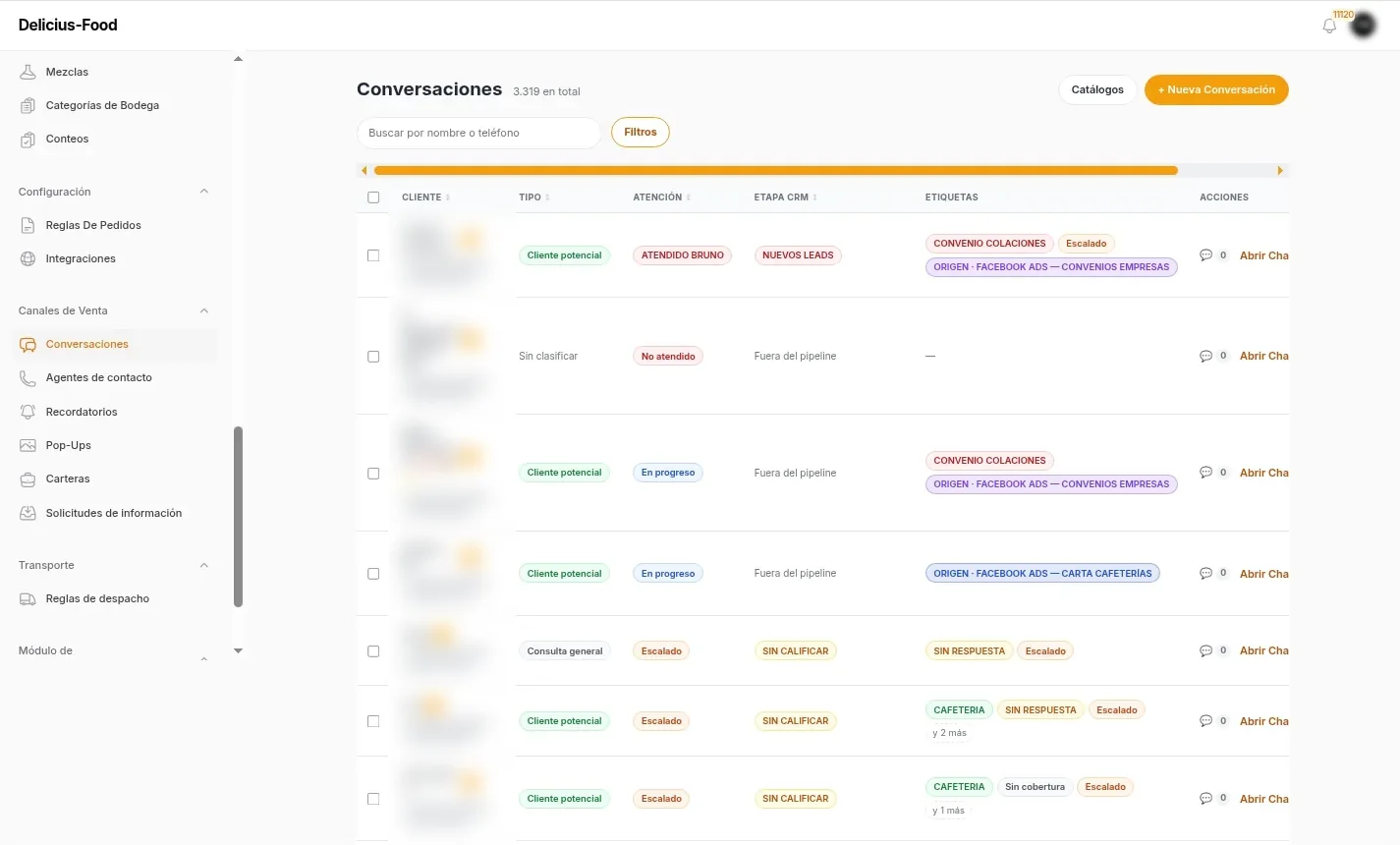The width and height of the screenshot is (1400, 845).
Task: Click the Reglas De Pedidos document icon
Action: 28,225
